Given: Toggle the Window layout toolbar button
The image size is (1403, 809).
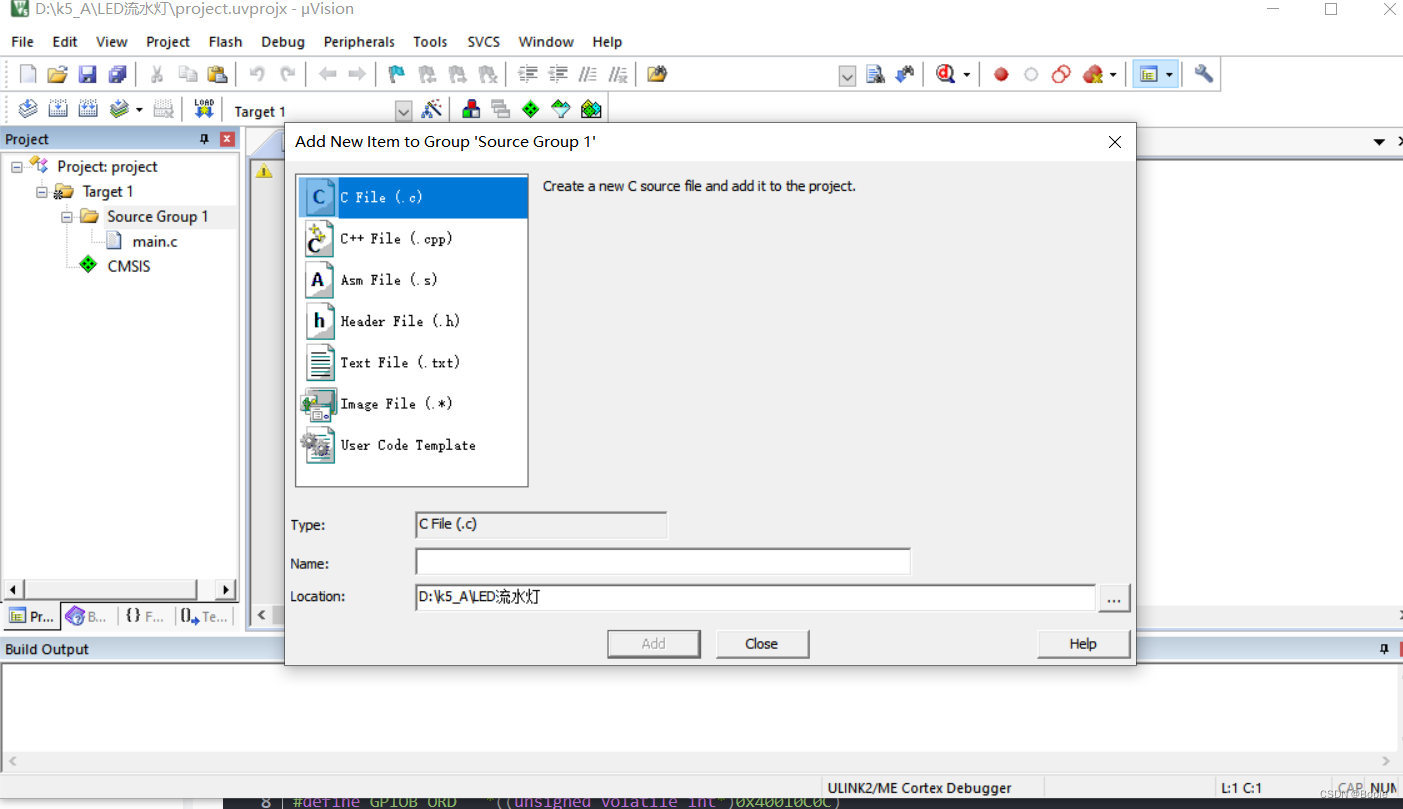Looking at the screenshot, I should coord(1149,74).
